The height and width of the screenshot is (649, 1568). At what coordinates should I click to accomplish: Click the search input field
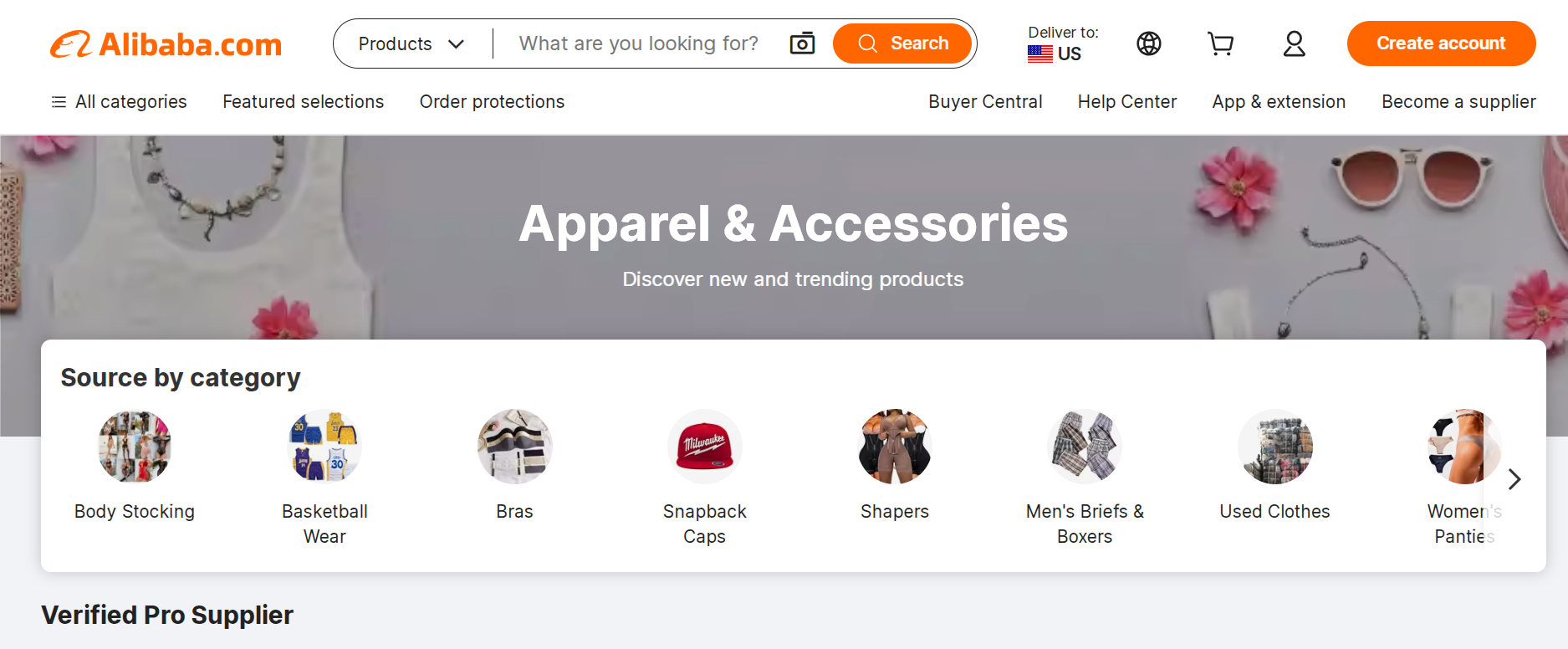637,43
